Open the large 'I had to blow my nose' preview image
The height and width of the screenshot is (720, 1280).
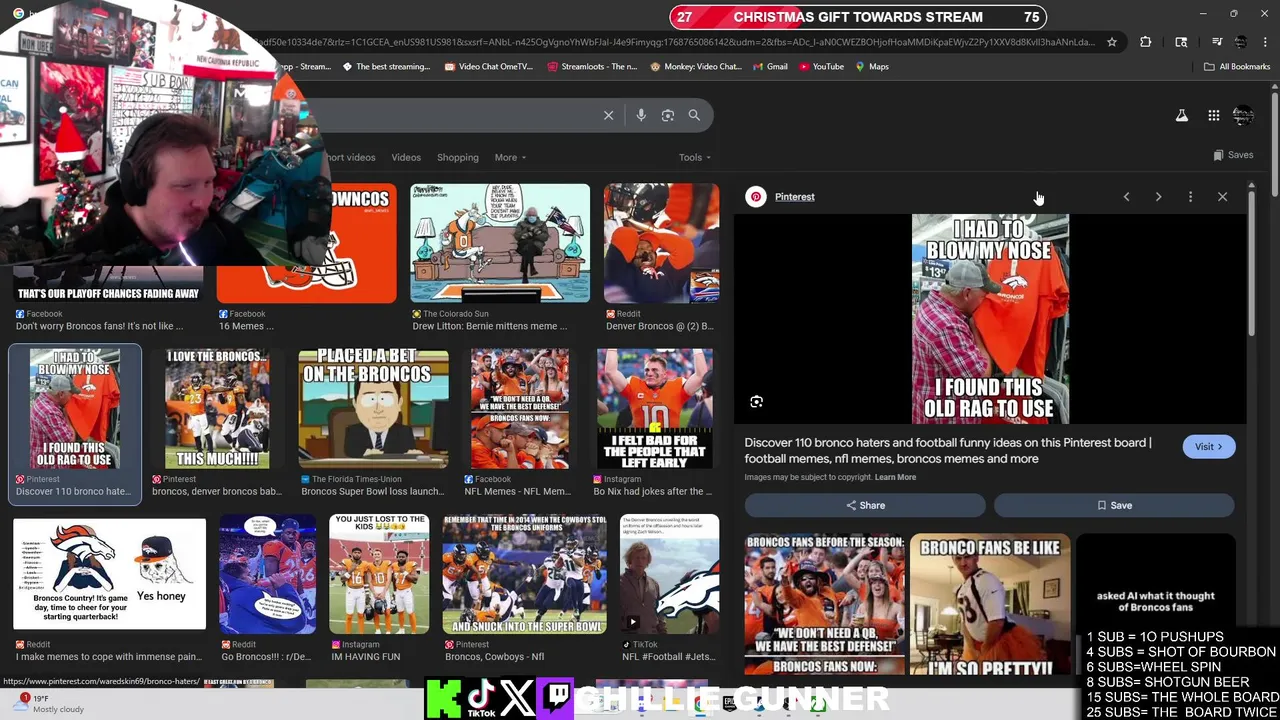click(990, 319)
